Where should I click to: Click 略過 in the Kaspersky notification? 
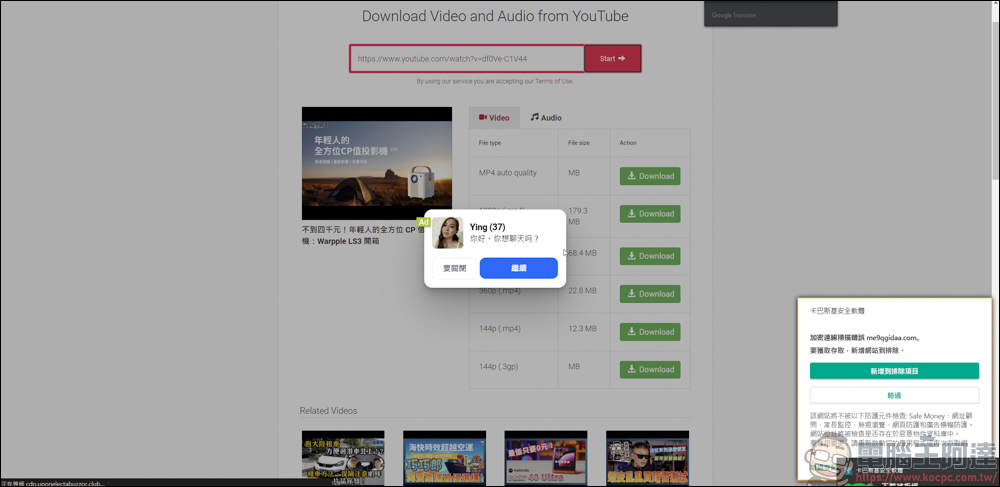pyautogui.click(x=894, y=395)
